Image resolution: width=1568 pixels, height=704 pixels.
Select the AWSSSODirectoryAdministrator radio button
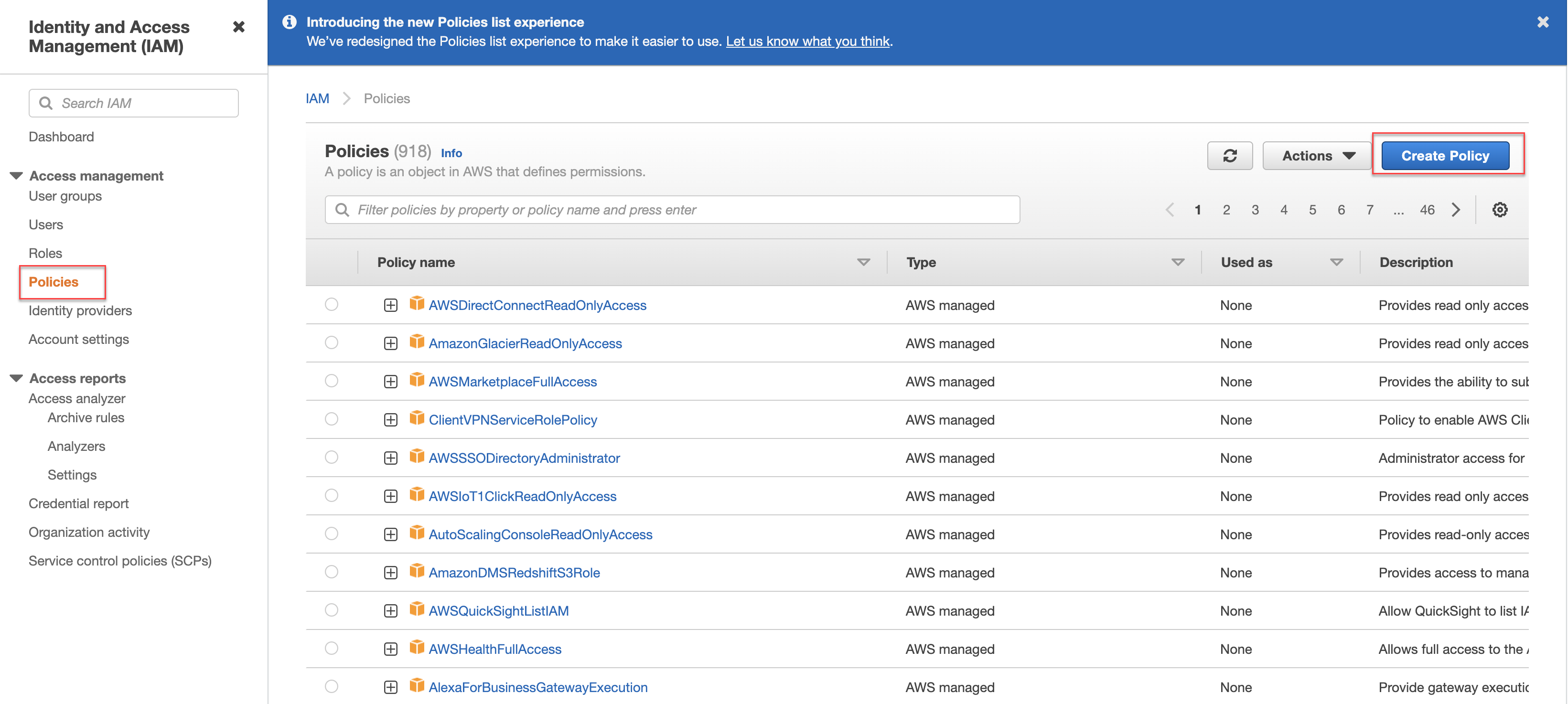(331, 458)
